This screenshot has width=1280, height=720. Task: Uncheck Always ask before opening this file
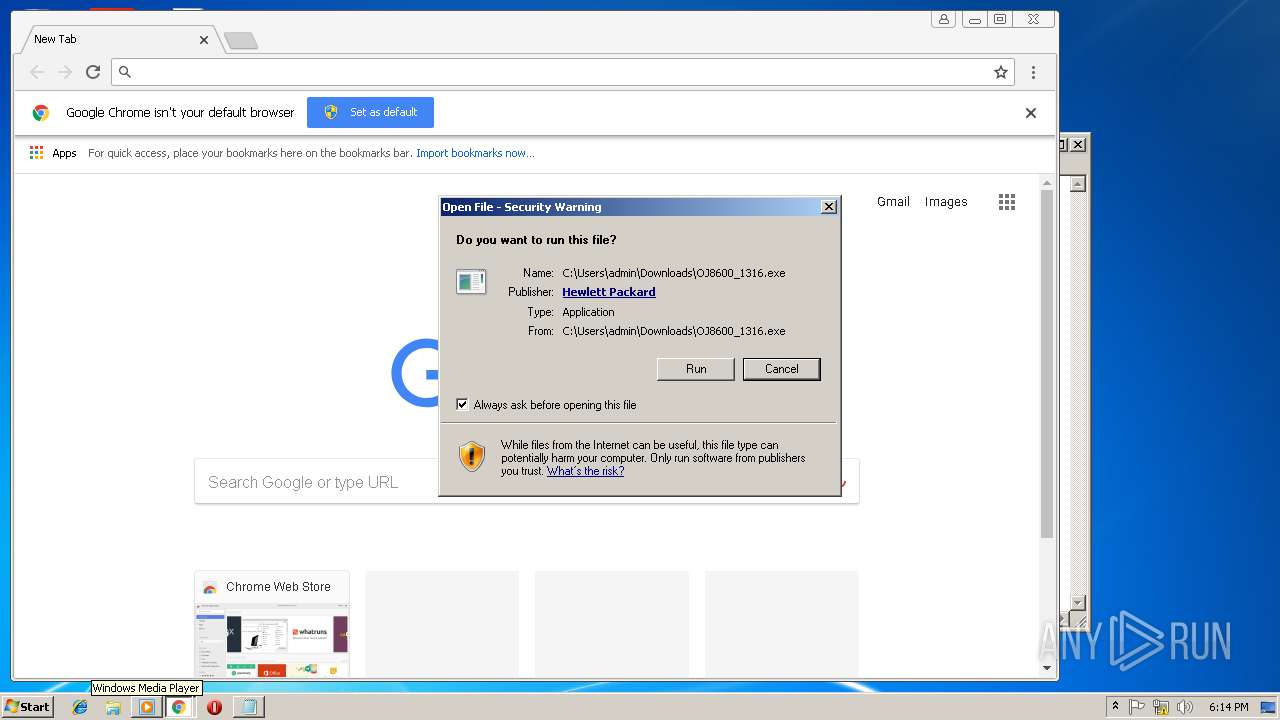click(462, 405)
